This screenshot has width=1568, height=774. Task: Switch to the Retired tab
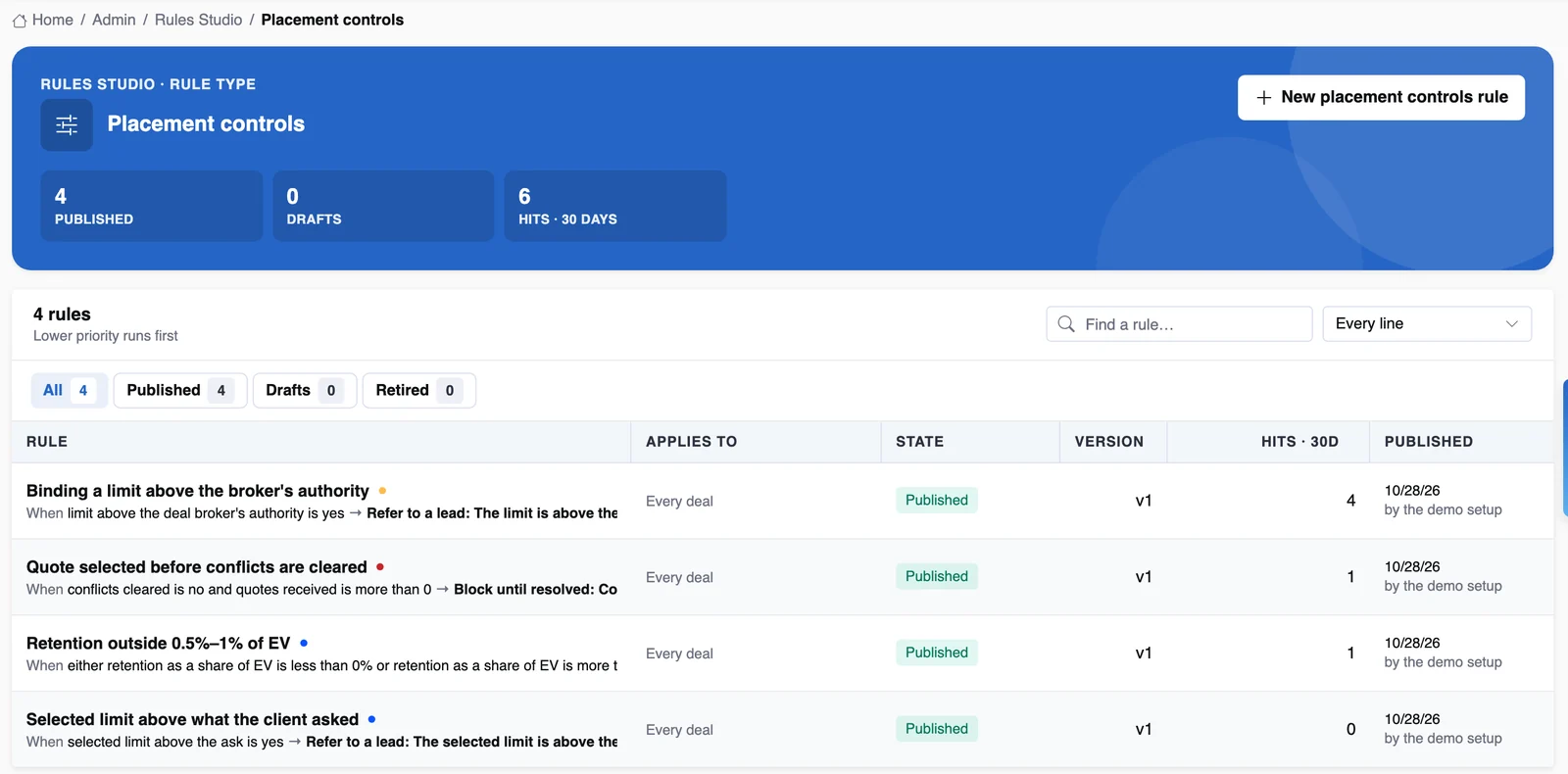(419, 390)
